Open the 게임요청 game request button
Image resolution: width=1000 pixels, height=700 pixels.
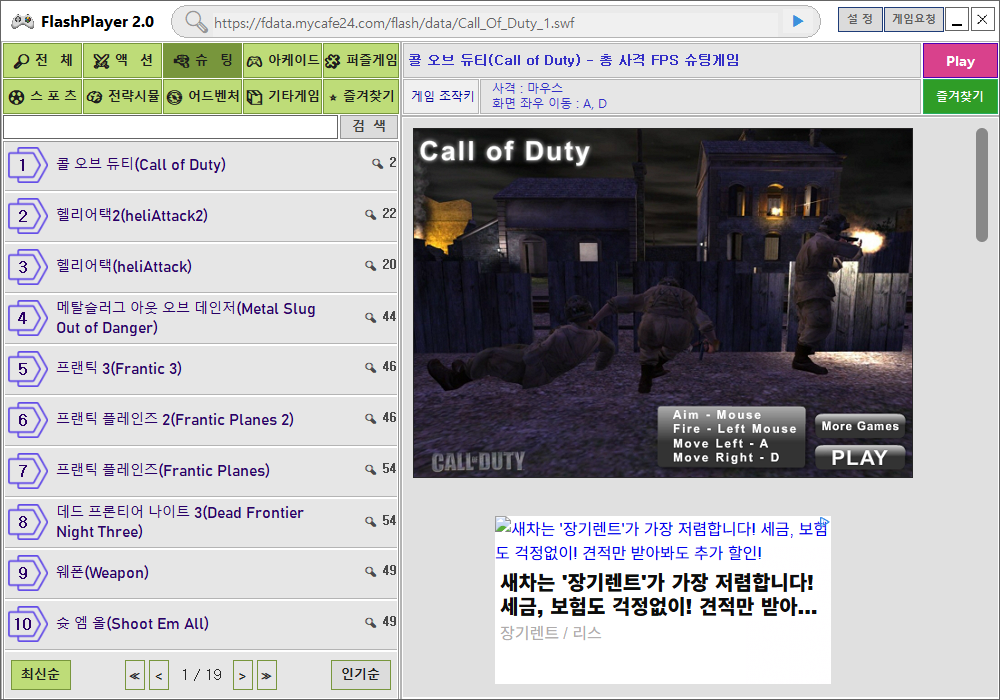pos(913,20)
